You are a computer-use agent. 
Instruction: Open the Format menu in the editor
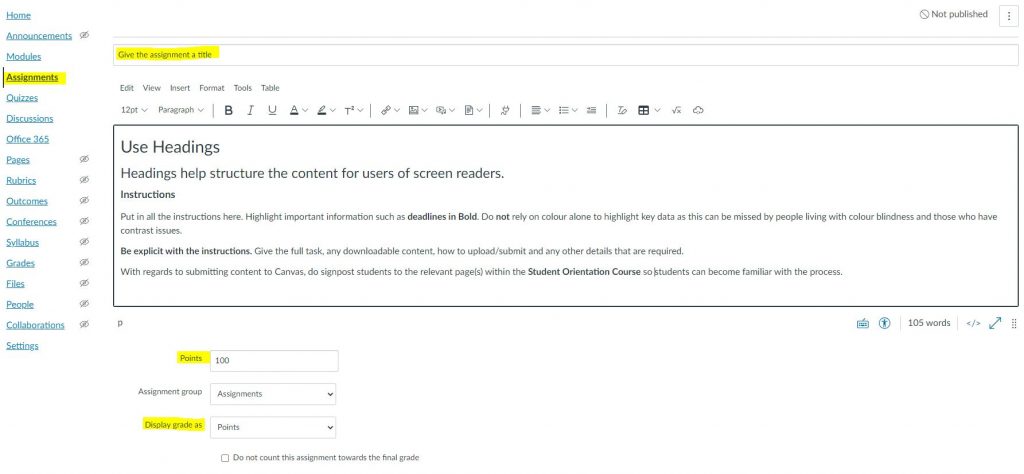[211, 88]
